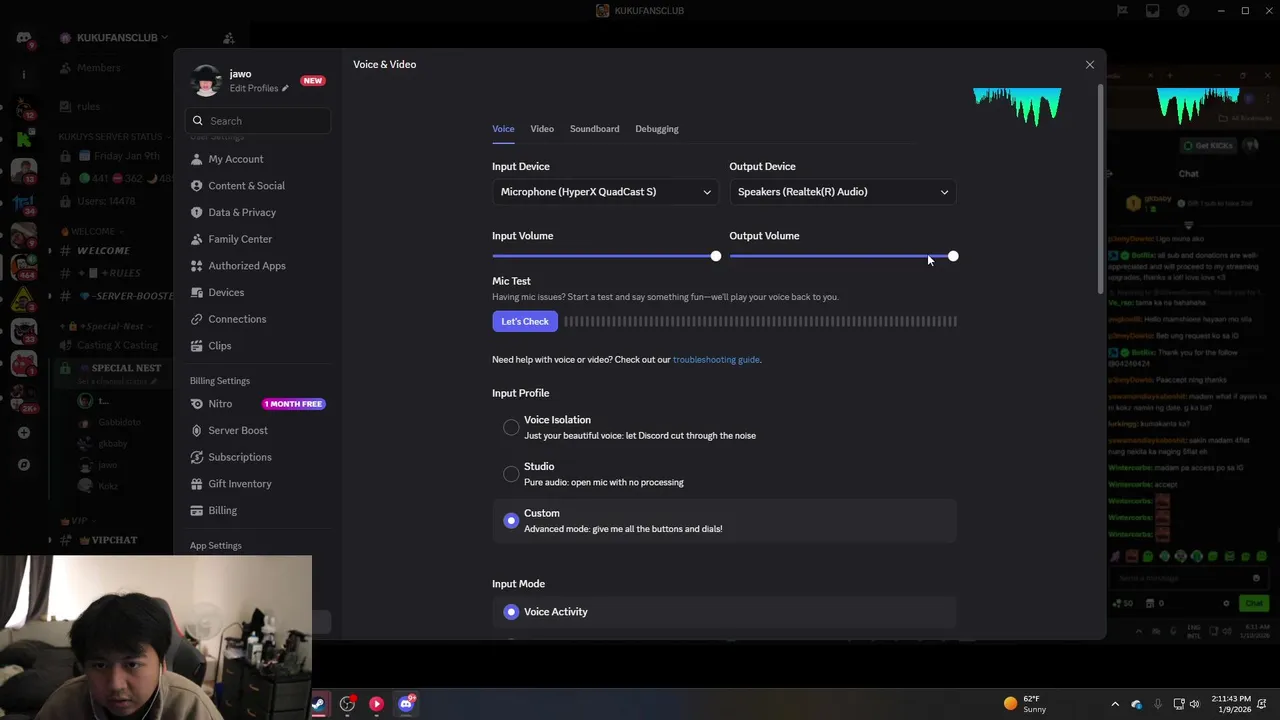This screenshot has width=1280, height=720.
Task: Open Data & Privacy settings
Action: (x=242, y=212)
